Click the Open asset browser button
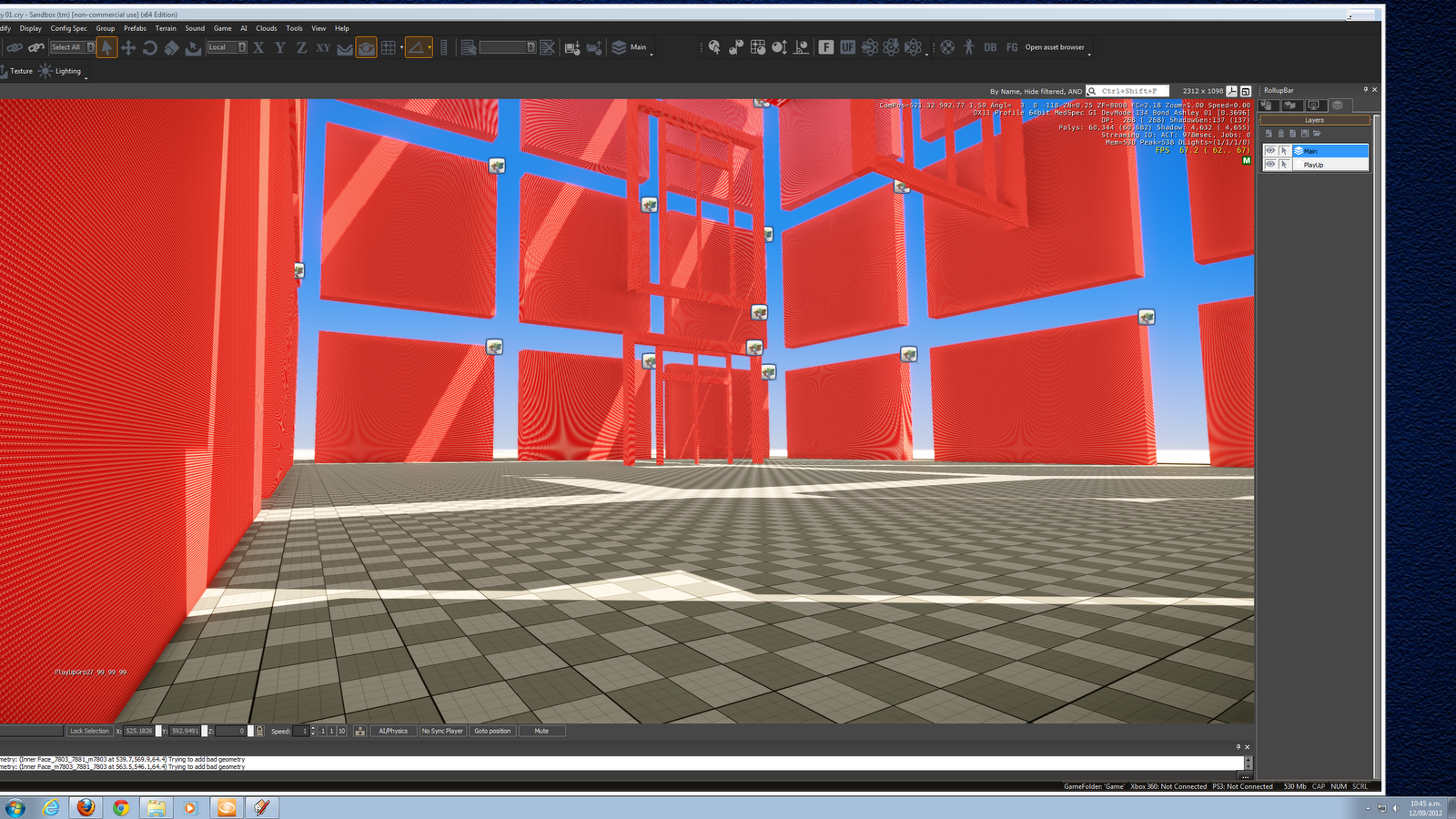 pyautogui.click(x=1055, y=47)
